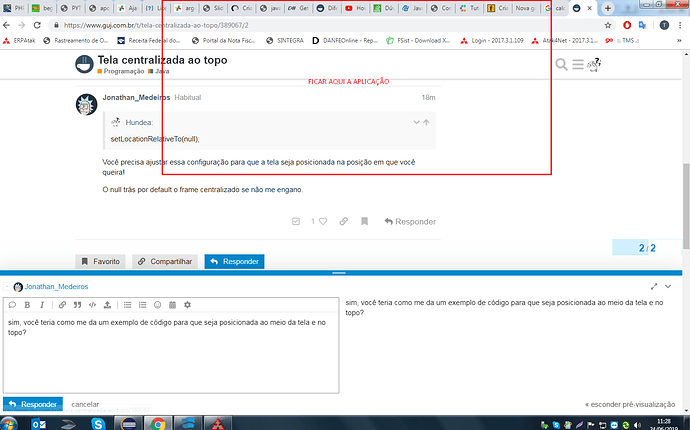The height and width of the screenshot is (430, 690).
Task: Open hamburger menu in forum header
Action: coord(578,64)
